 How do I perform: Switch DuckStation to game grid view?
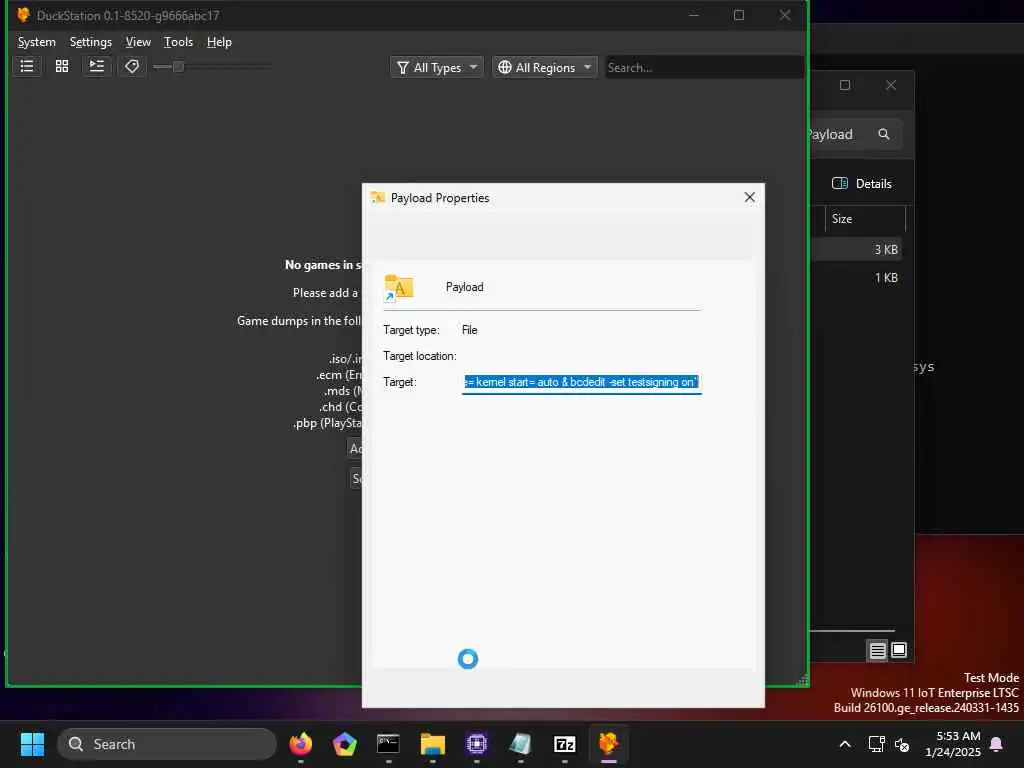62,66
